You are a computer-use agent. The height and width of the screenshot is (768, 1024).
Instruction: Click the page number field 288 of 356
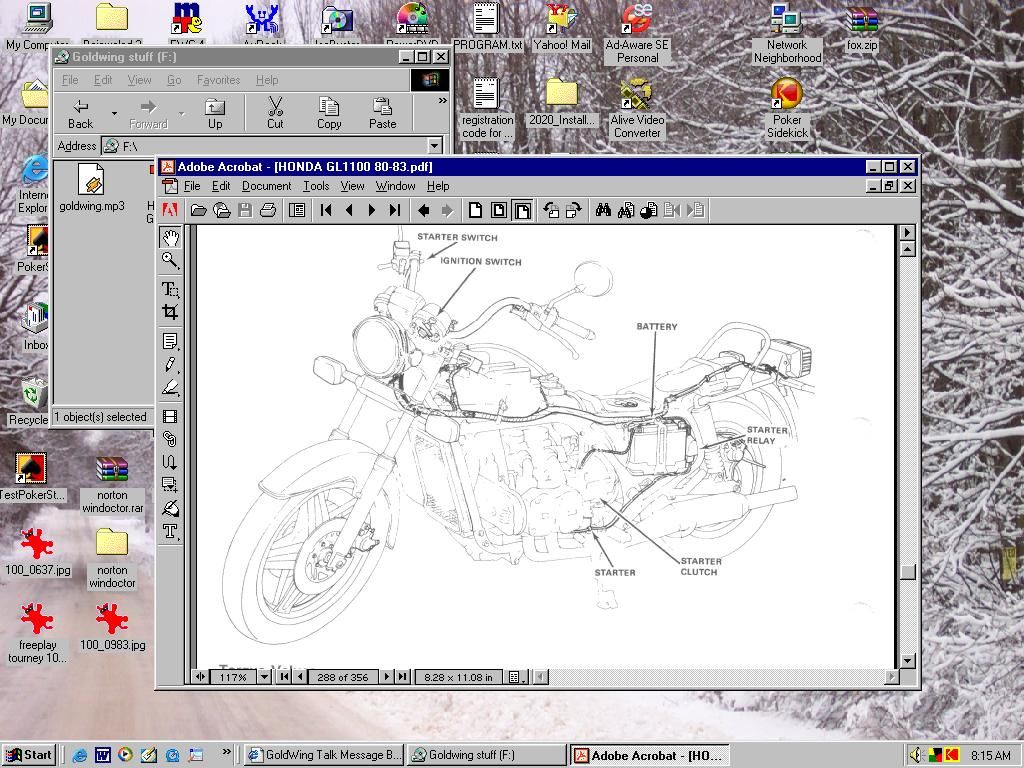343,677
